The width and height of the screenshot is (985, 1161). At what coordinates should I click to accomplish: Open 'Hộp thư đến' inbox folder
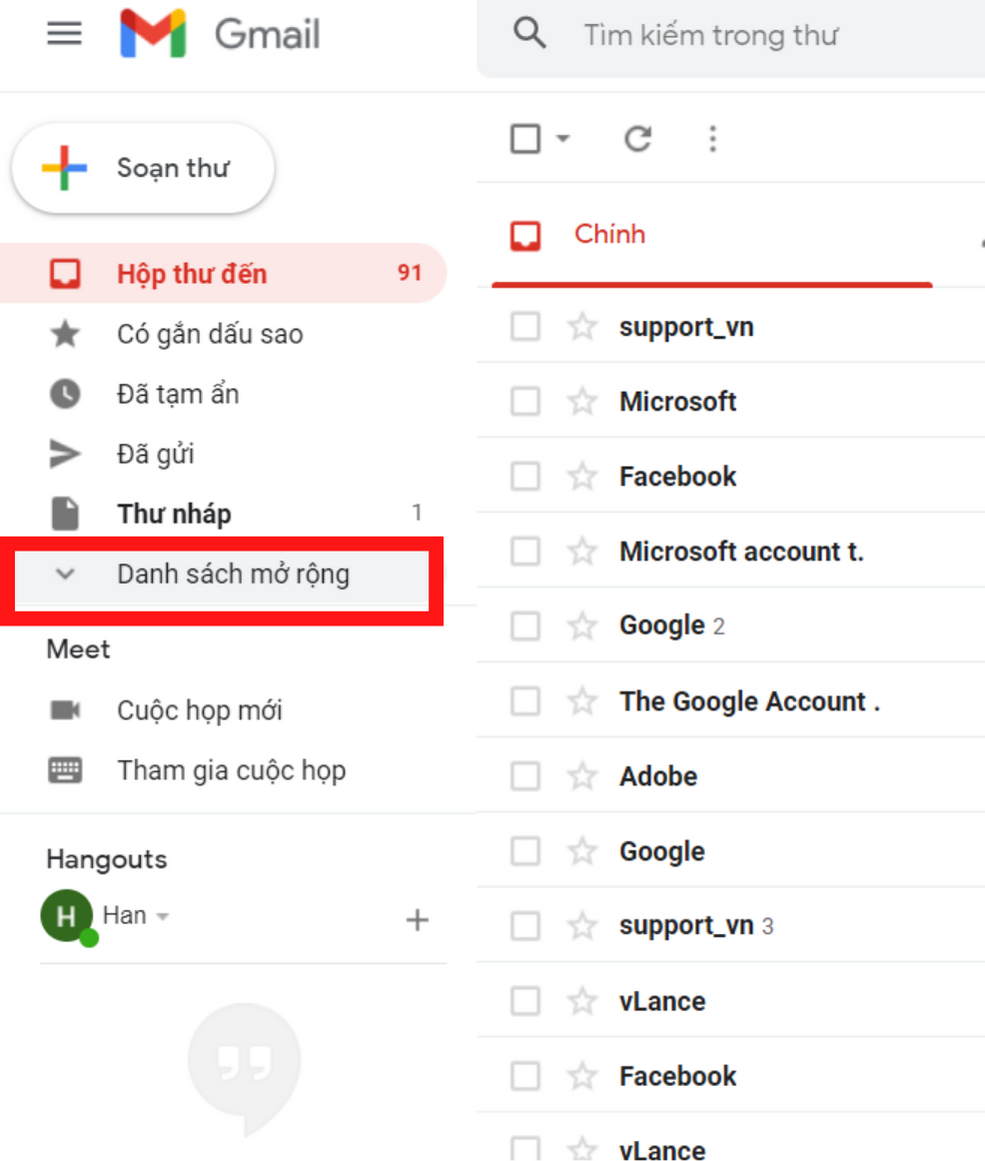pyautogui.click(x=222, y=273)
